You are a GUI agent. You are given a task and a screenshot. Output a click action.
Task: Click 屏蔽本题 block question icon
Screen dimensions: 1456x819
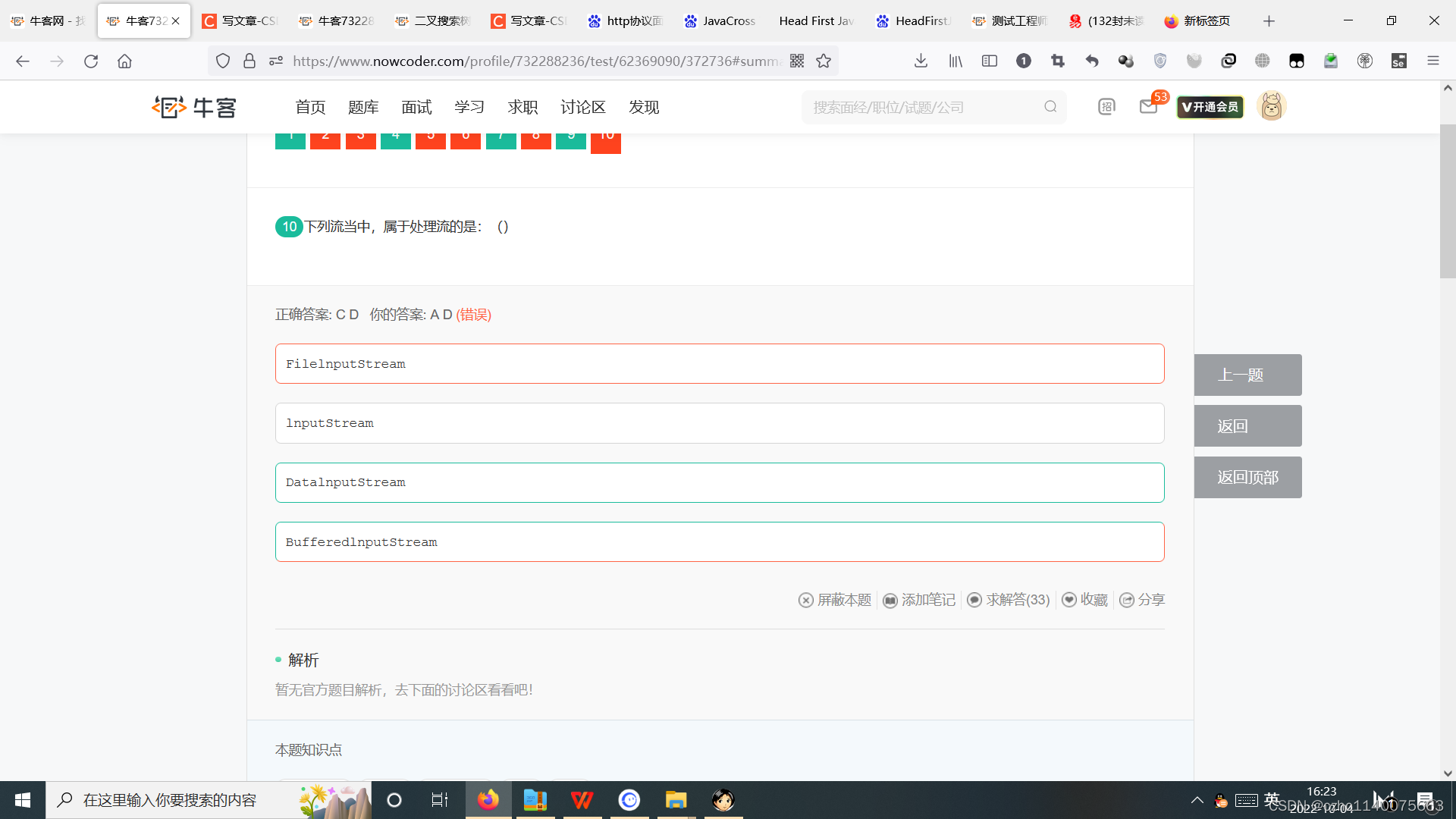[x=835, y=600]
